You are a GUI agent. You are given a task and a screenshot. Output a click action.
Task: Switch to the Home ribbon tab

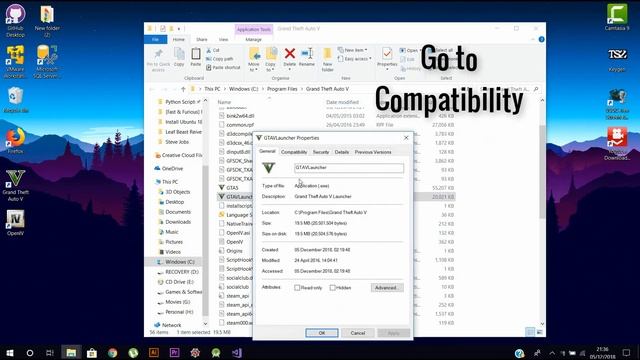pos(178,40)
